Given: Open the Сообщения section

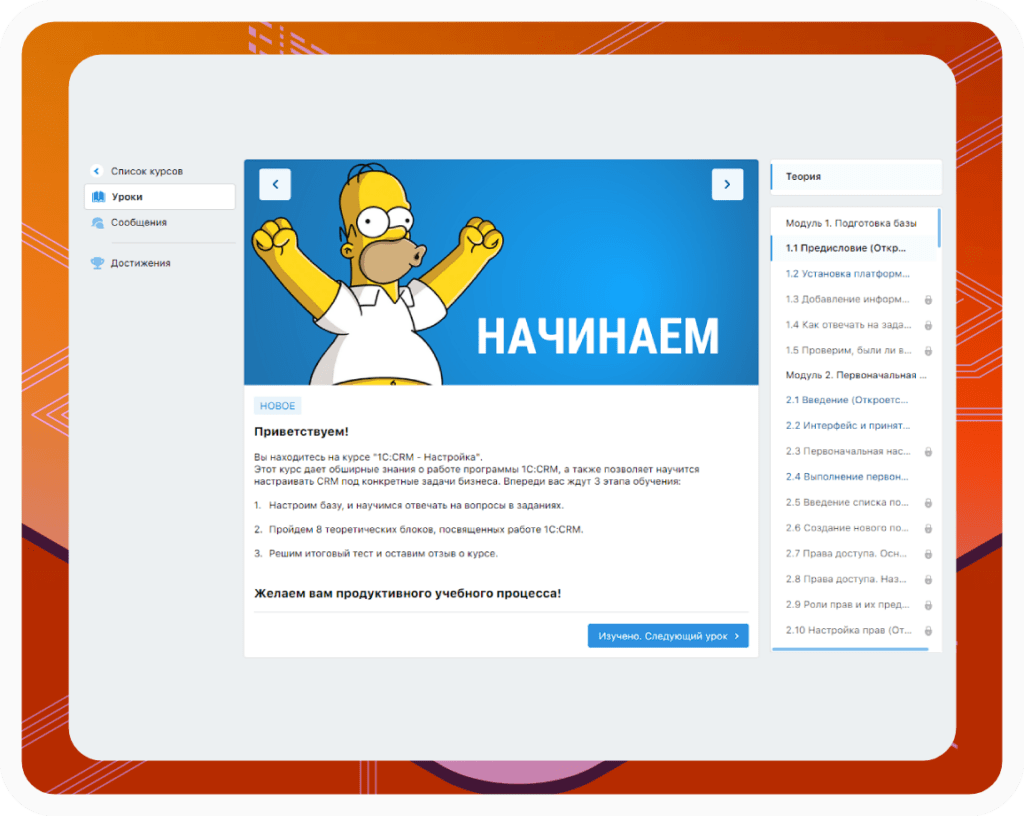Looking at the screenshot, I should point(138,223).
